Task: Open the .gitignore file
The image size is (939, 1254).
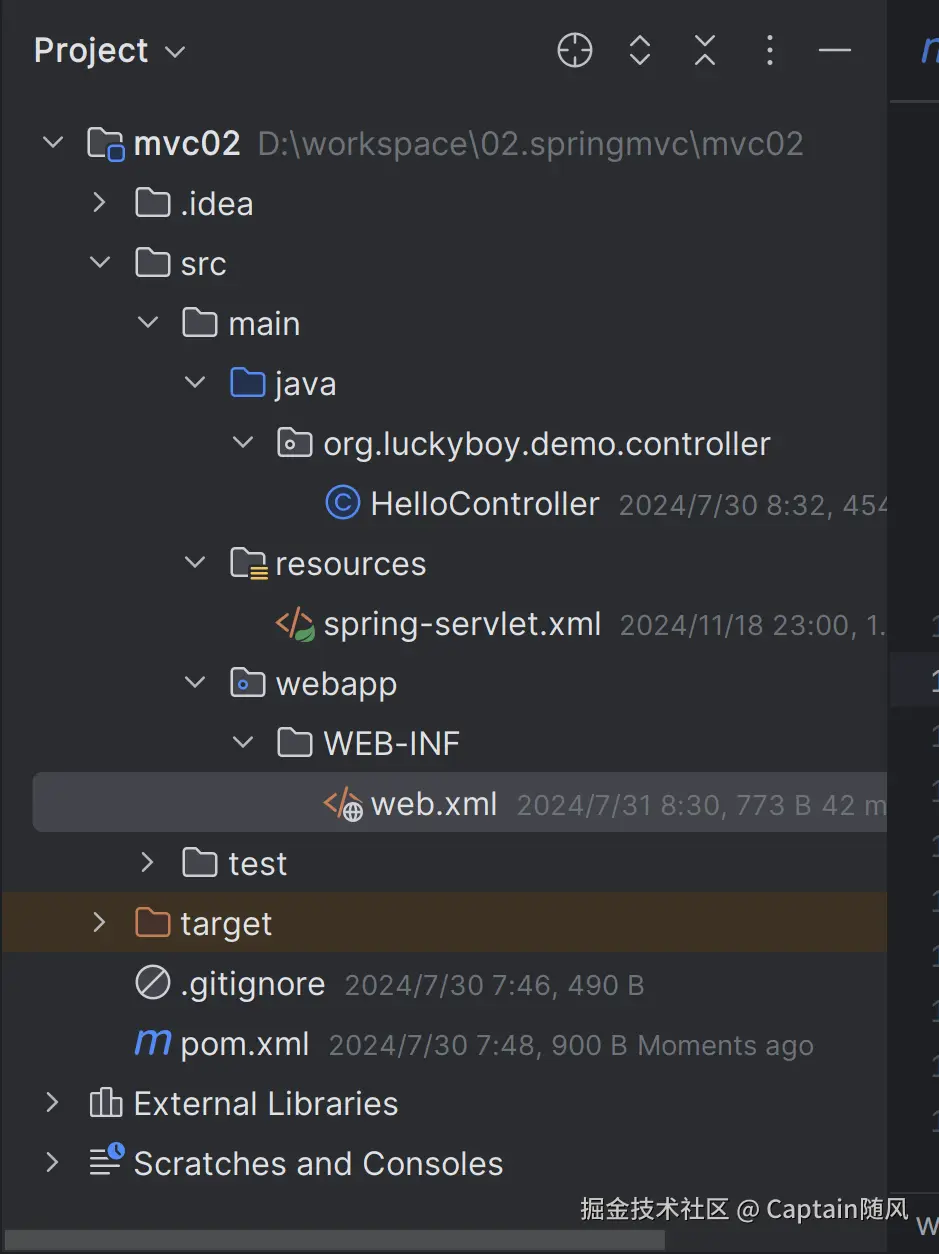Action: tap(251, 983)
